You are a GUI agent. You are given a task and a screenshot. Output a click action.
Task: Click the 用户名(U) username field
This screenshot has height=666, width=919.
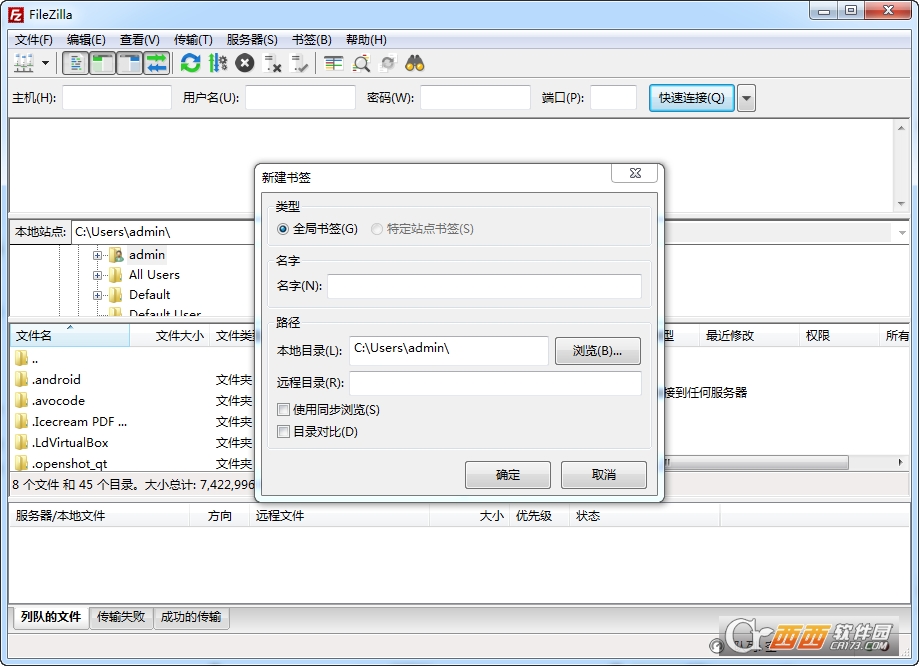300,97
